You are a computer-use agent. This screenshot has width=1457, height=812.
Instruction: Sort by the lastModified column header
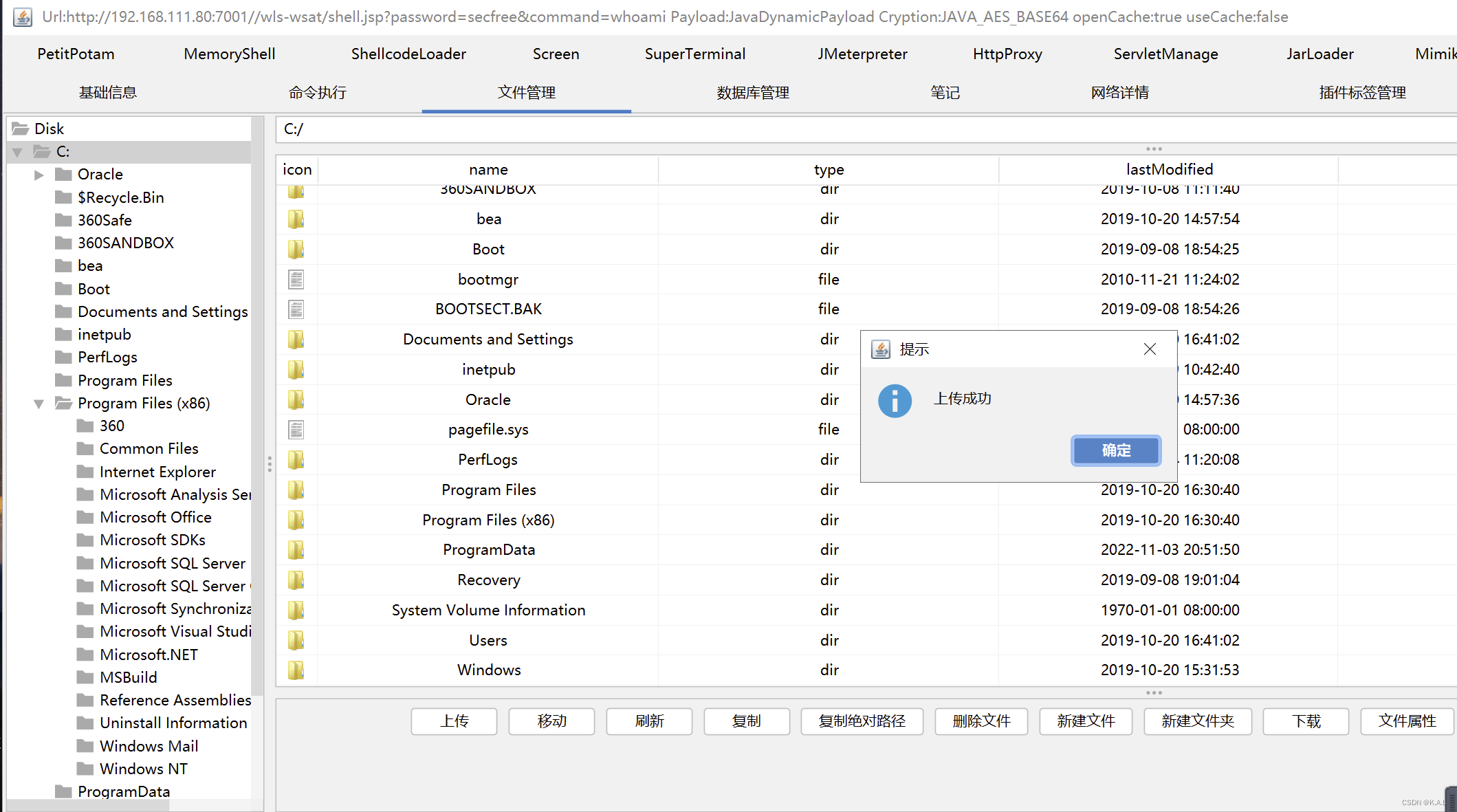tap(1169, 169)
